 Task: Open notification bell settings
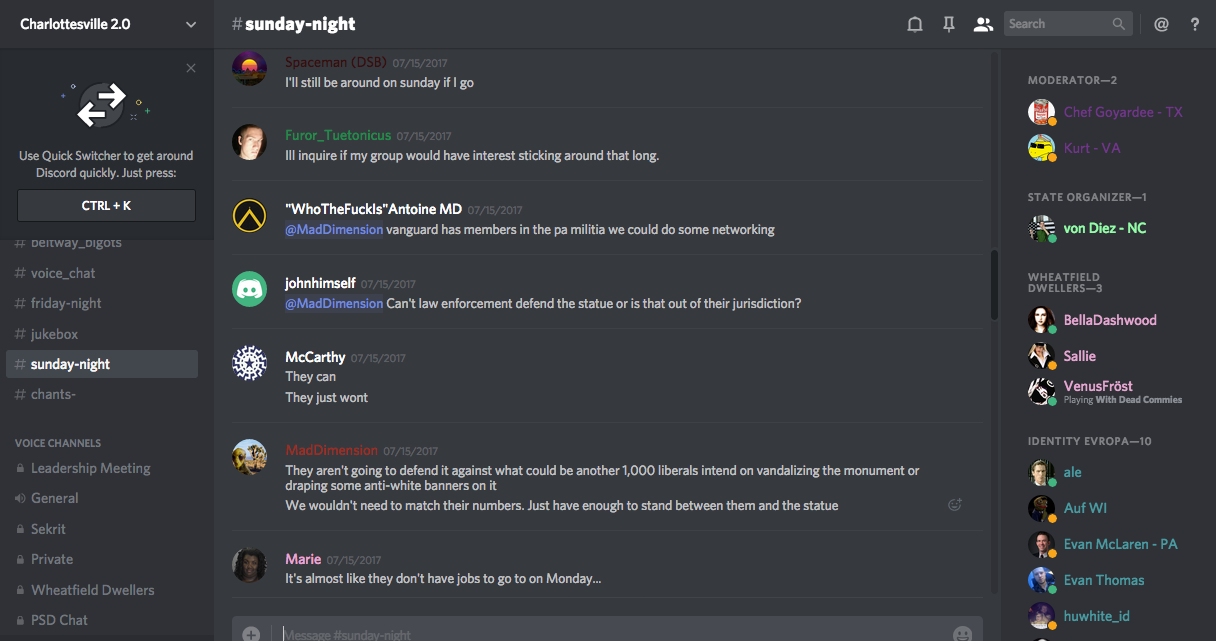[914, 24]
